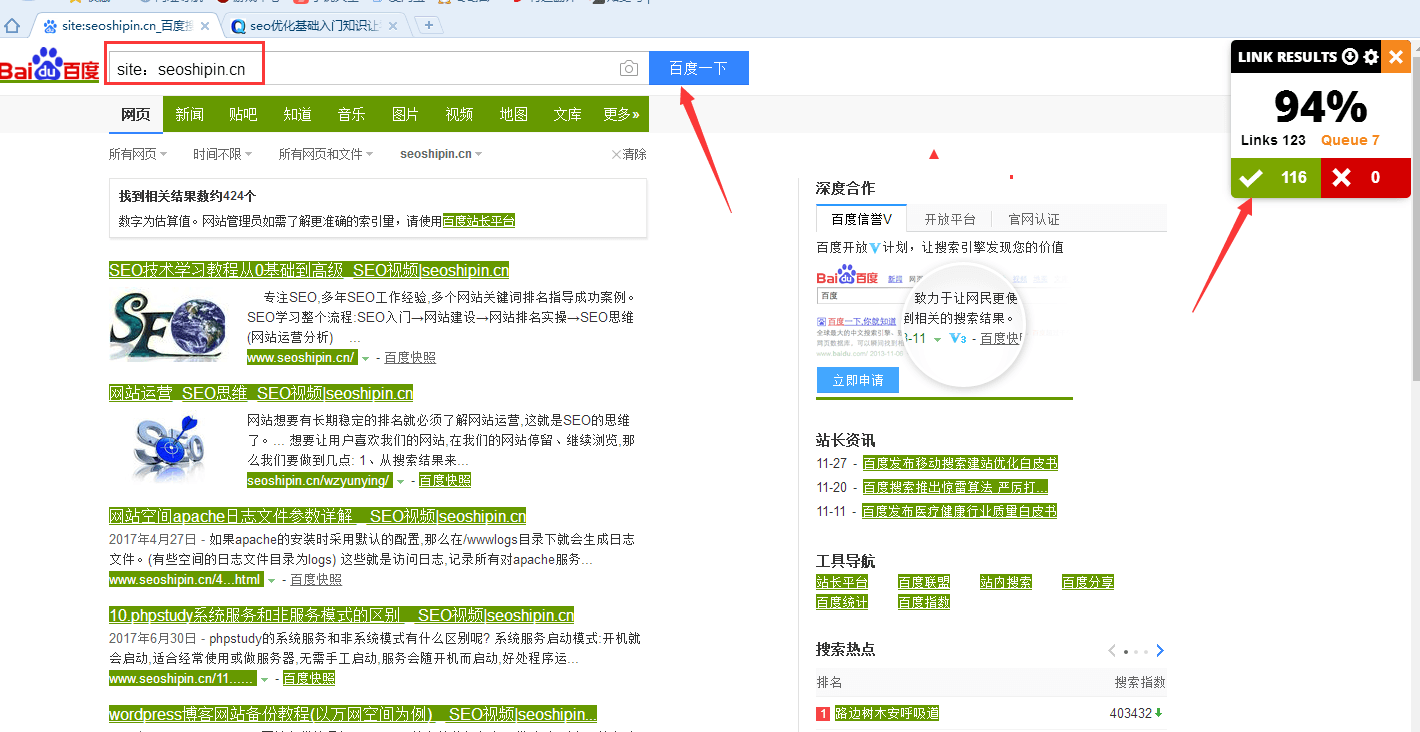
Task: Open 站内搜索 tool link
Action: [1006, 582]
